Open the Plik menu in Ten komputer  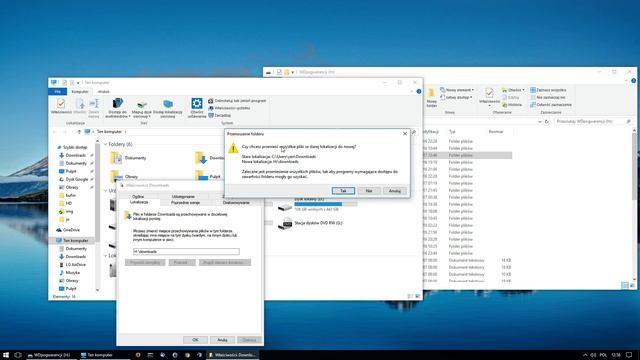[58, 92]
